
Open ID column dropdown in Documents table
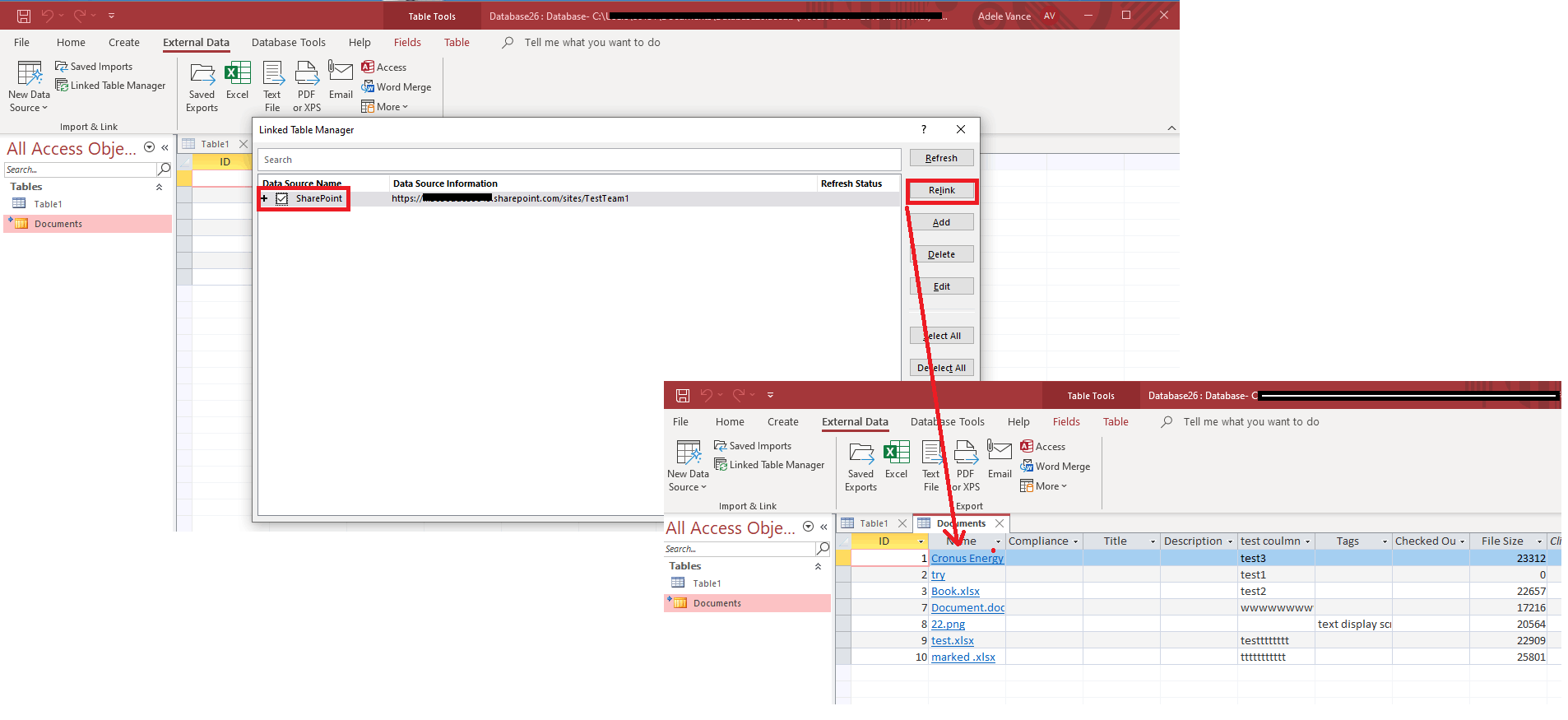[921, 541]
